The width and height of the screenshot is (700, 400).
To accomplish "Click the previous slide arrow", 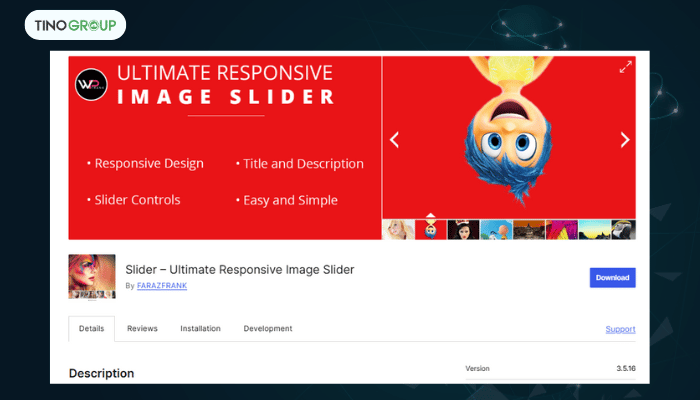I will (394, 140).
